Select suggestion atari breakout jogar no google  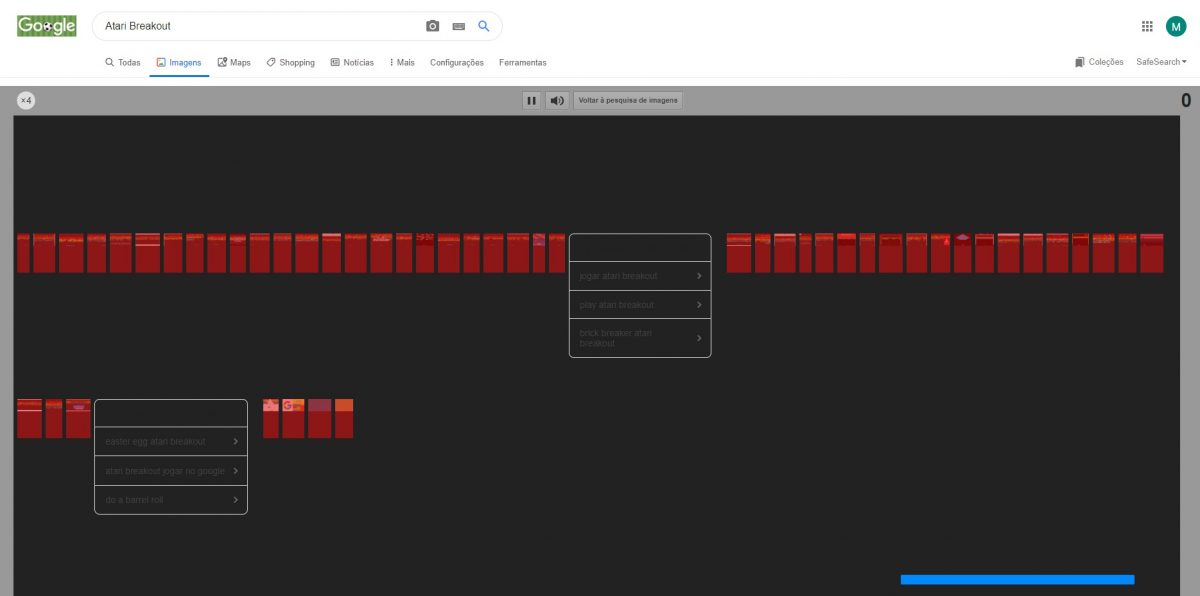point(171,470)
